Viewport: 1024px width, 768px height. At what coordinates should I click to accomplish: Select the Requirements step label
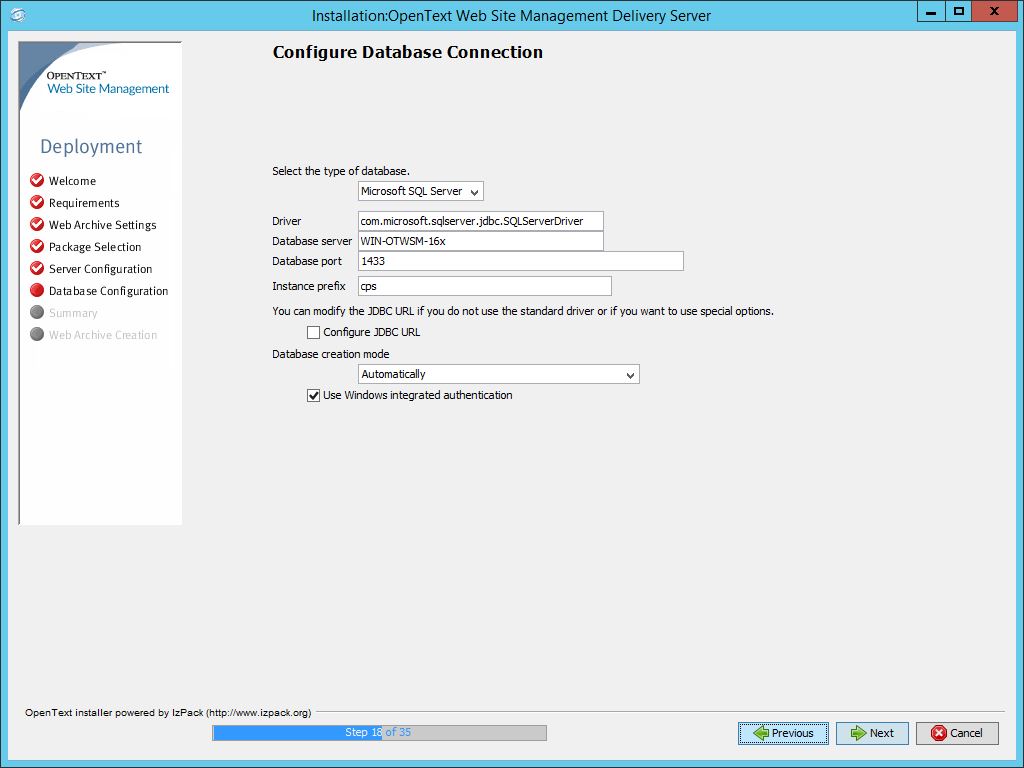pyautogui.click(x=84, y=203)
